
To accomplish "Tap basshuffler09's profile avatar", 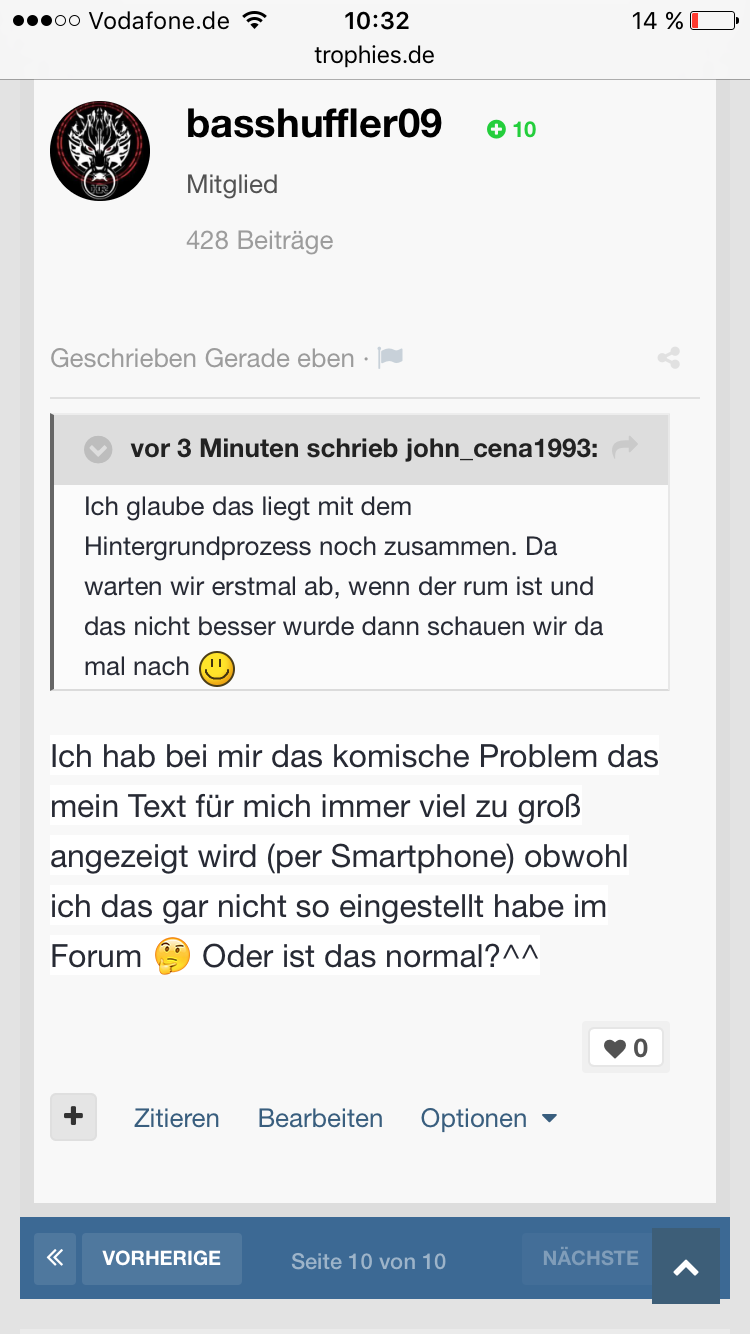I will (x=100, y=150).
